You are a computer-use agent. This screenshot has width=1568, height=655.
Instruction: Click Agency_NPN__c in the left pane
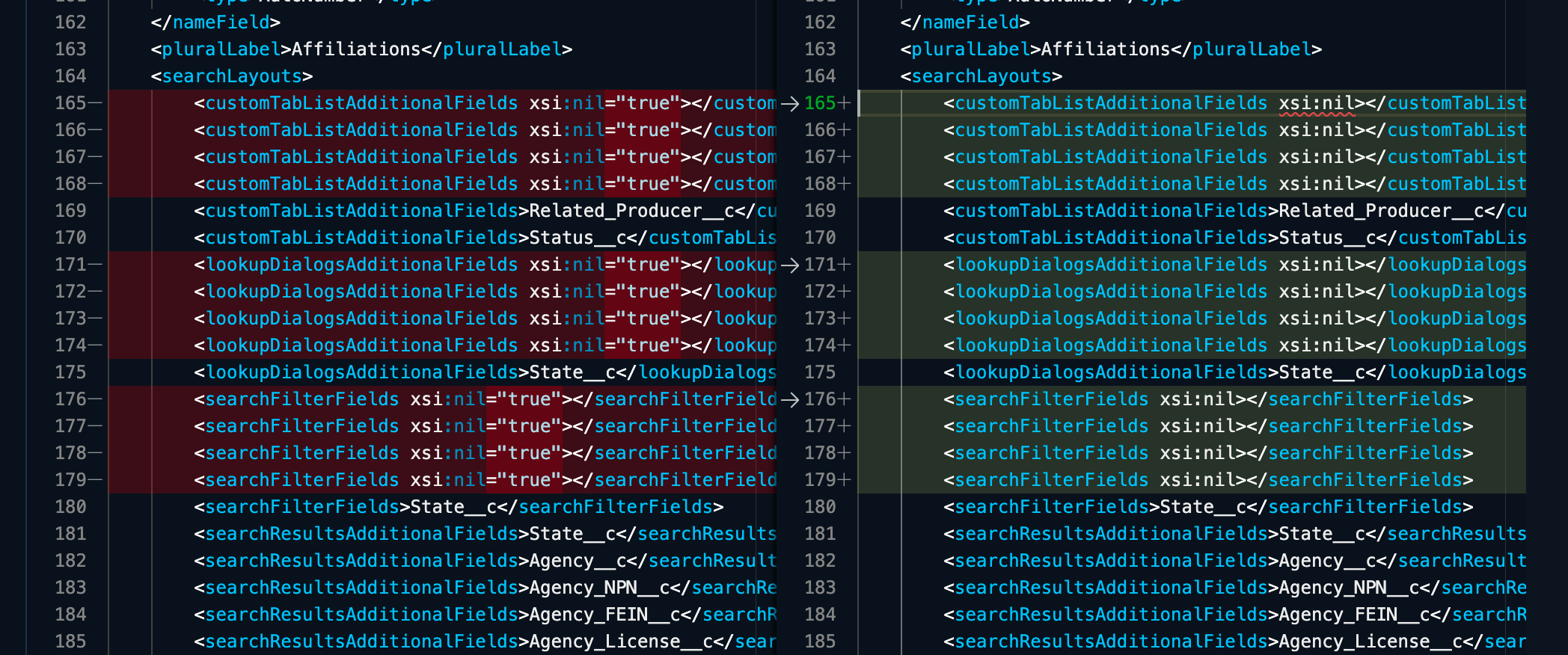(x=600, y=588)
